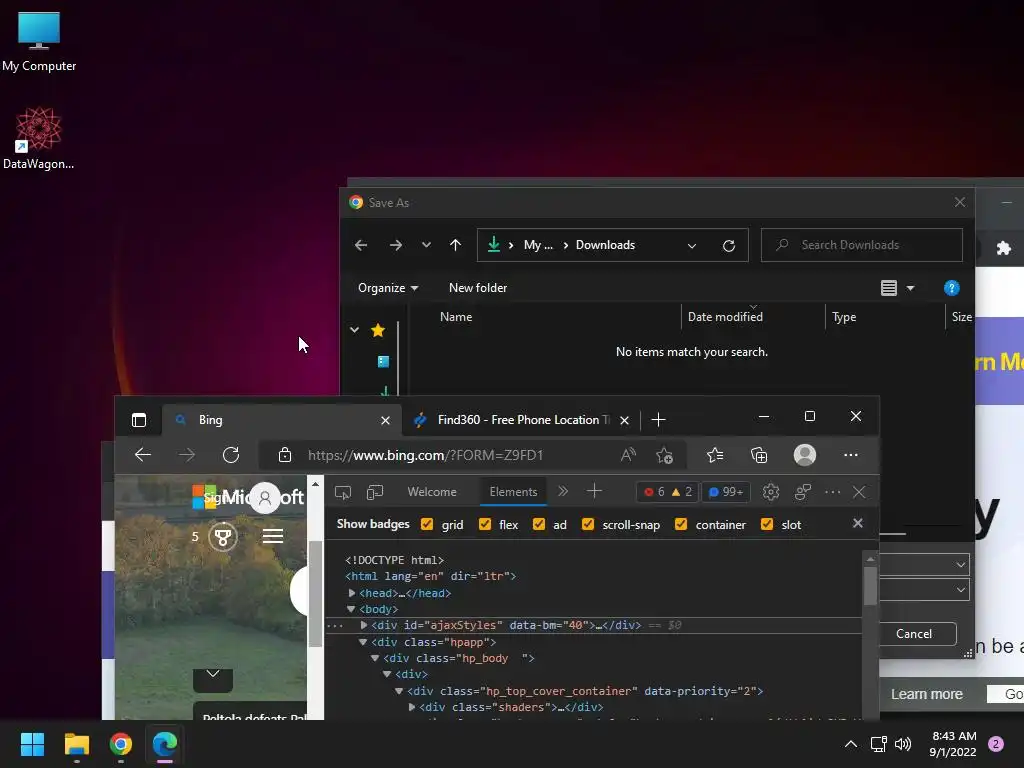
Task: Open Chrome extensions puzzle icon
Action: click(1004, 248)
